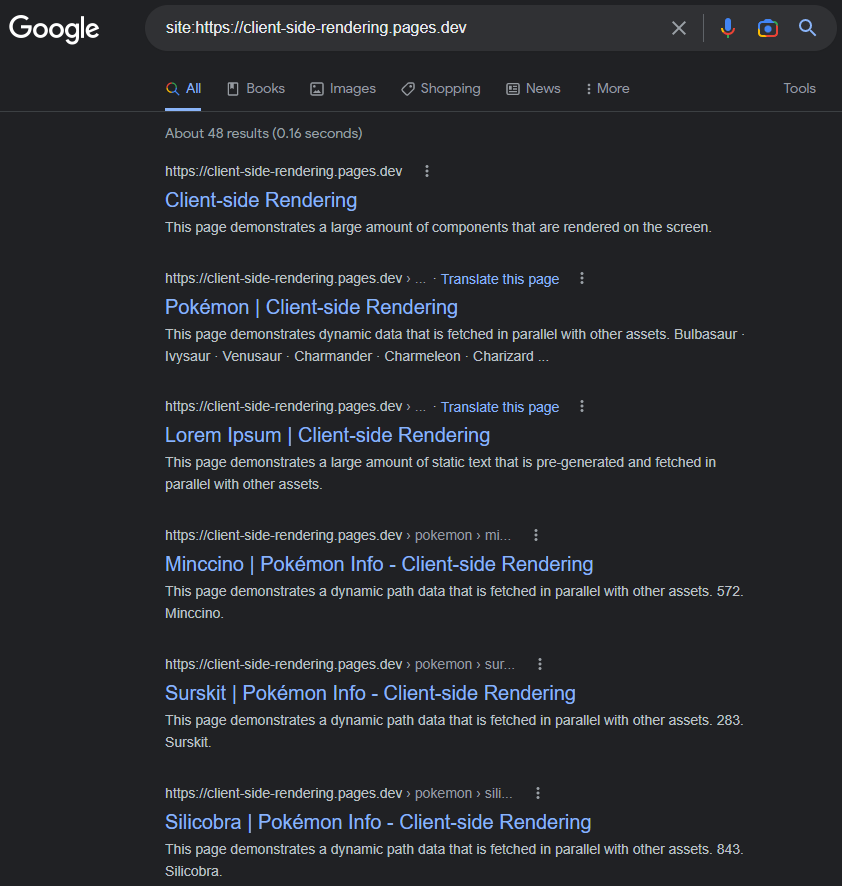Open the Surskit Pokémon Info result link
This screenshot has height=886, width=842.
click(x=370, y=692)
